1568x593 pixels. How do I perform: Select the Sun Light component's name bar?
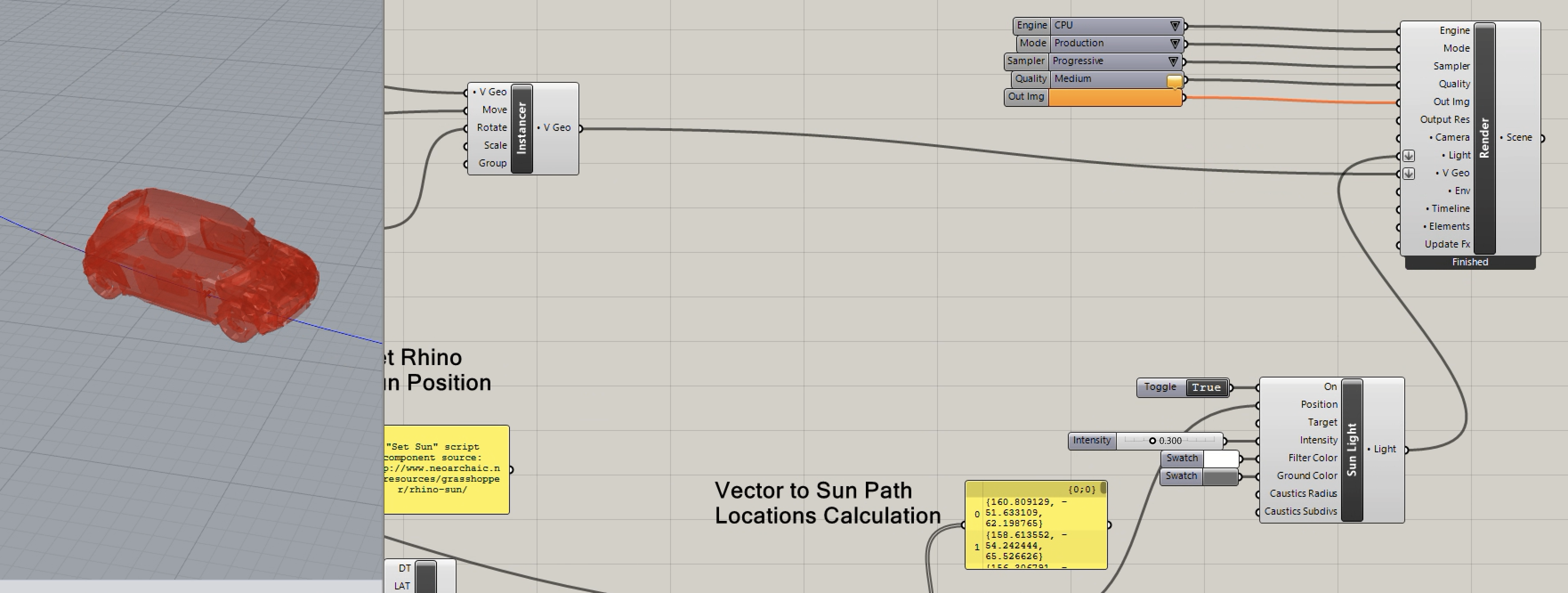tap(1352, 450)
